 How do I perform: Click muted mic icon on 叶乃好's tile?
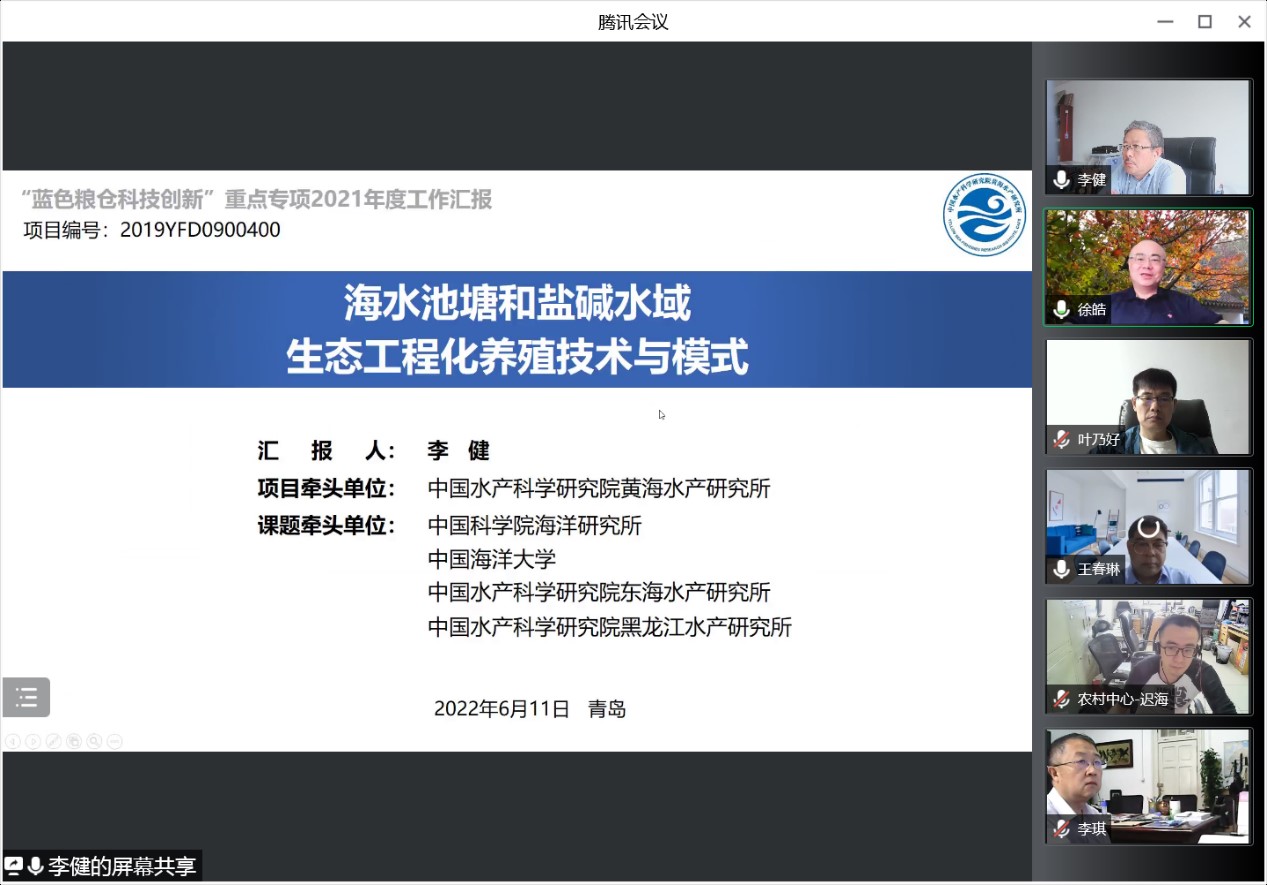point(1061,440)
